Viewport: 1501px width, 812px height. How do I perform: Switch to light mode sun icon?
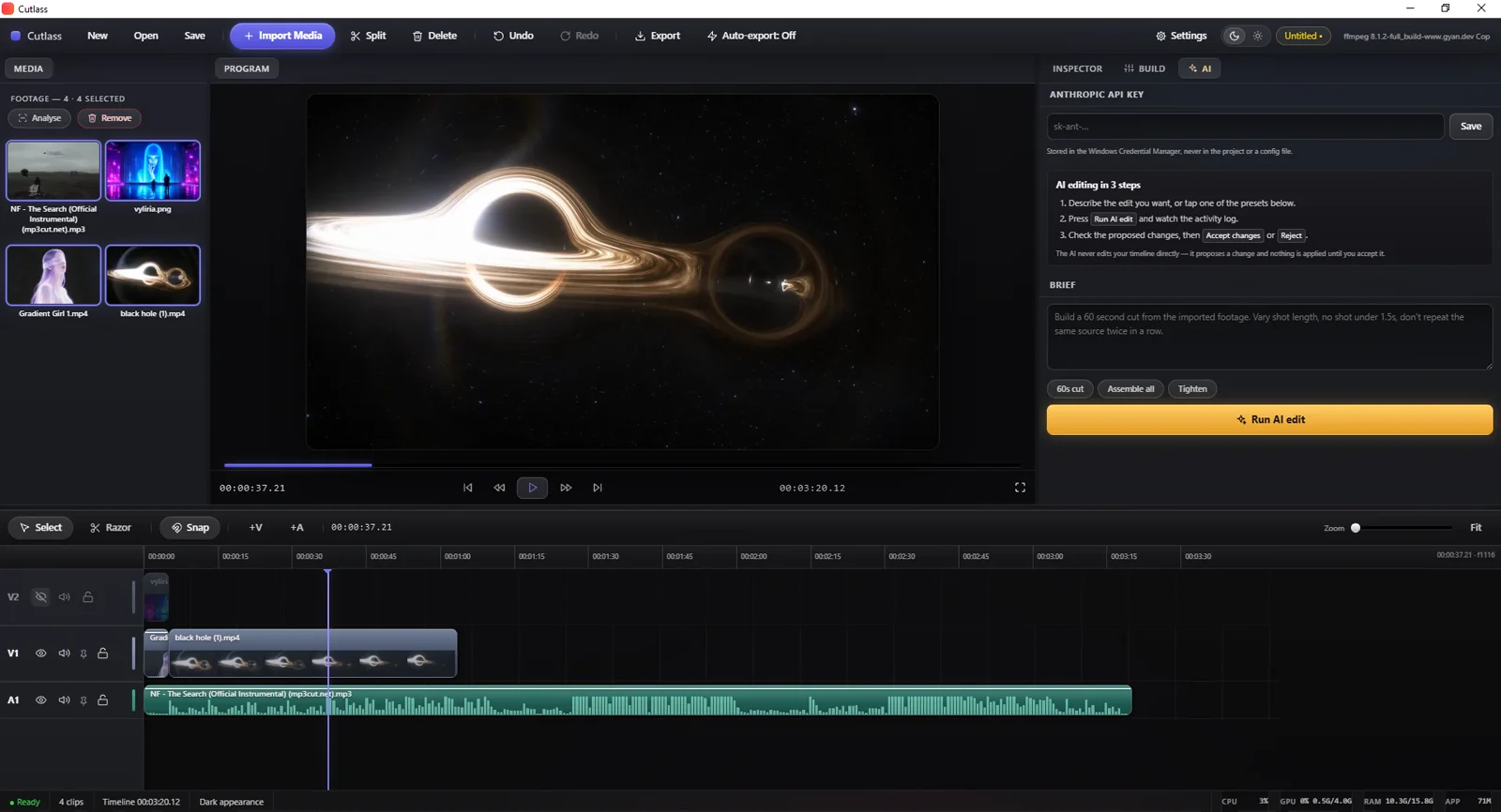click(1258, 36)
